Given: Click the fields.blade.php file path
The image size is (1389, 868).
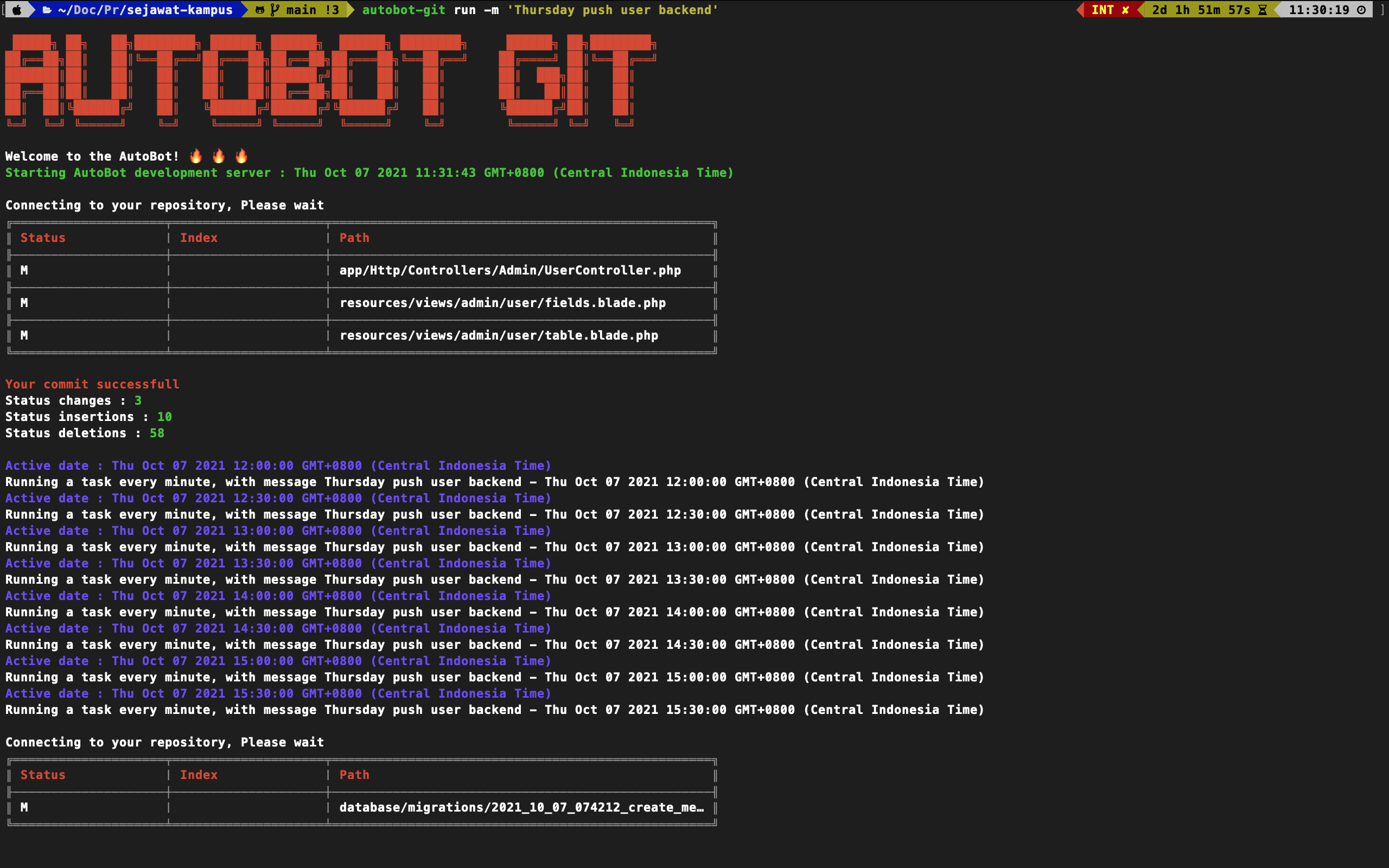Looking at the screenshot, I should 502,303.
